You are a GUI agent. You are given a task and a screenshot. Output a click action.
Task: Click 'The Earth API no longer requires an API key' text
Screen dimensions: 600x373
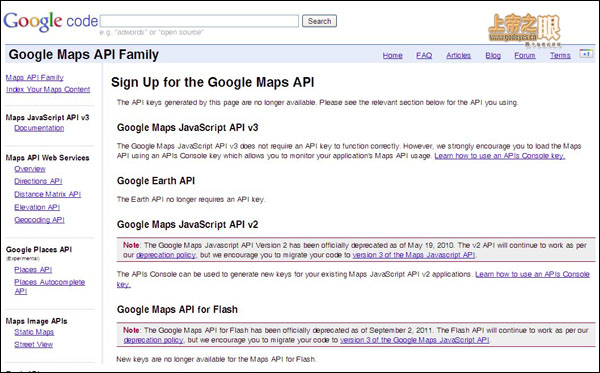coord(191,199)
